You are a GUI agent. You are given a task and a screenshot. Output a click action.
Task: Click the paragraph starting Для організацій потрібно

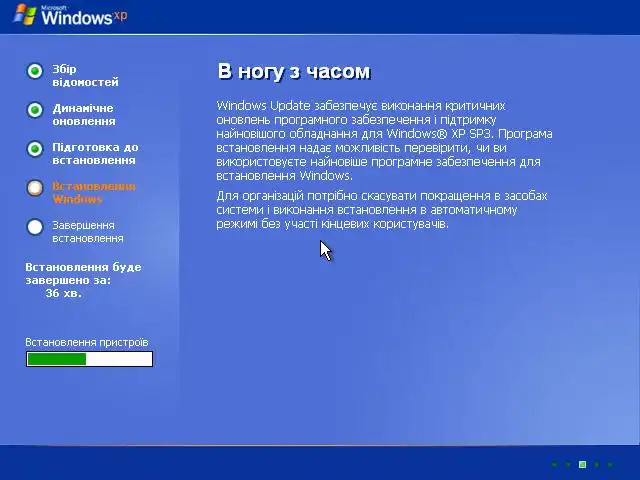tap(382, 210)
